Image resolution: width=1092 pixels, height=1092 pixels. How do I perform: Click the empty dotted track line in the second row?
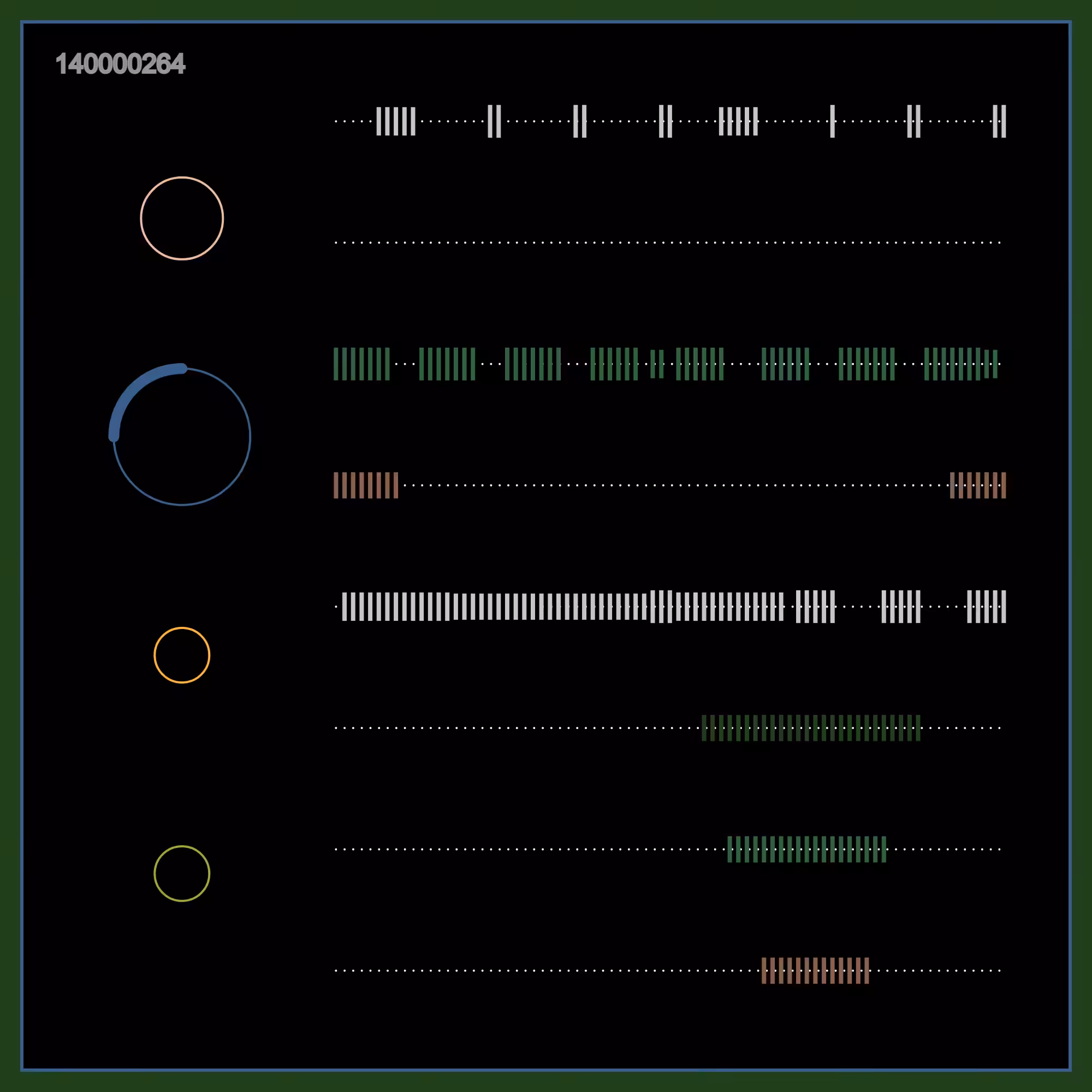point(668,242)
